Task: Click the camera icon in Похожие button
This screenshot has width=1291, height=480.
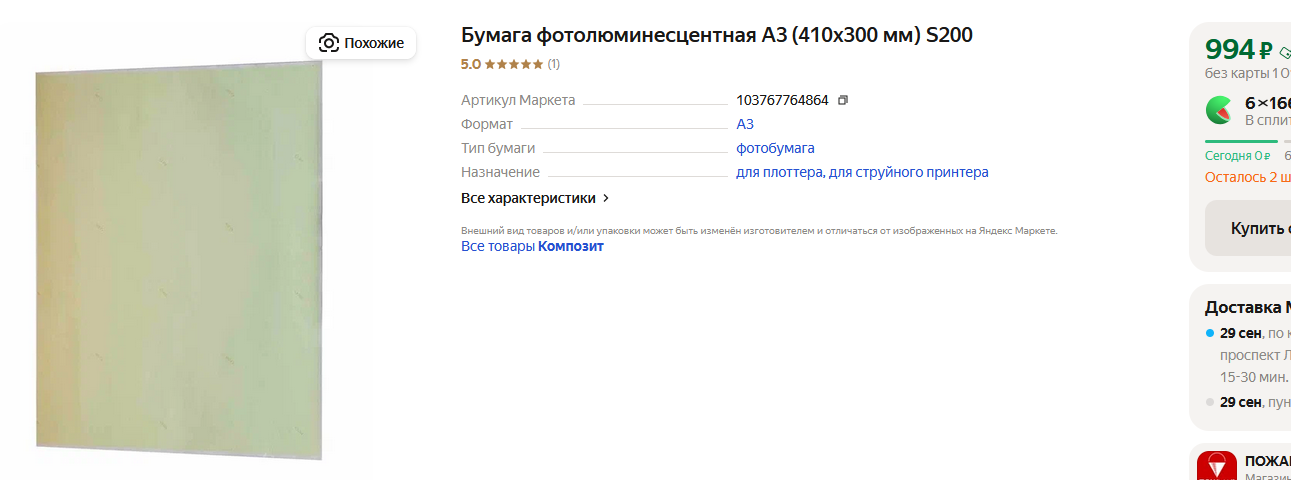Action: click(x=328, y=43)
